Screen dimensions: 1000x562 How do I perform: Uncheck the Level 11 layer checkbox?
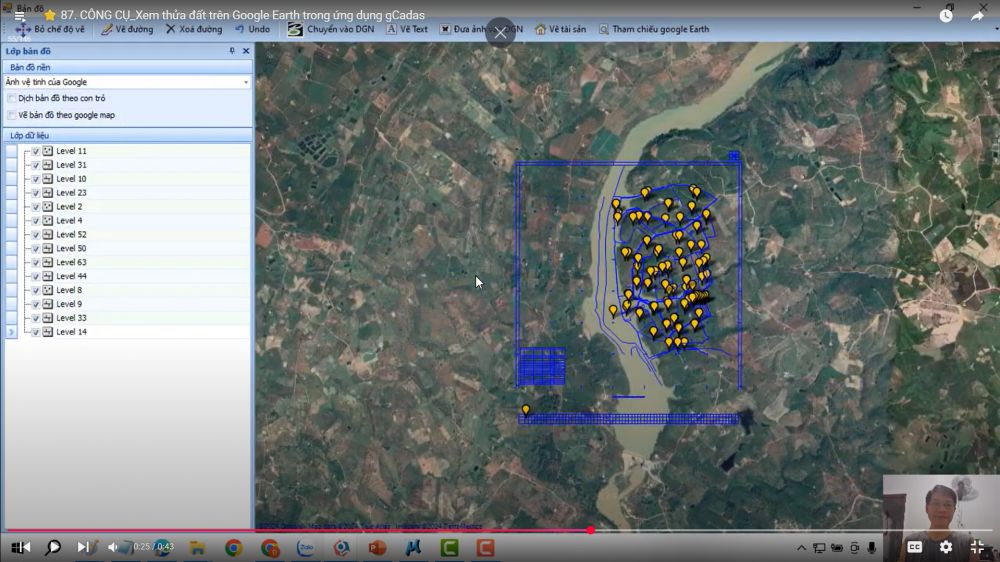click(x=36, y=151)
